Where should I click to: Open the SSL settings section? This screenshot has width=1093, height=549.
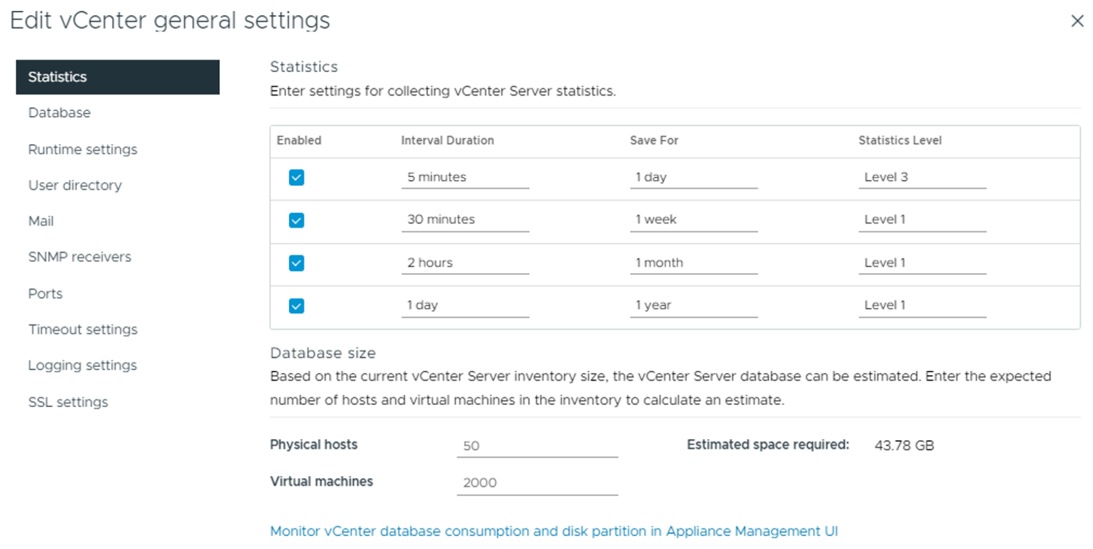[68, 402]
